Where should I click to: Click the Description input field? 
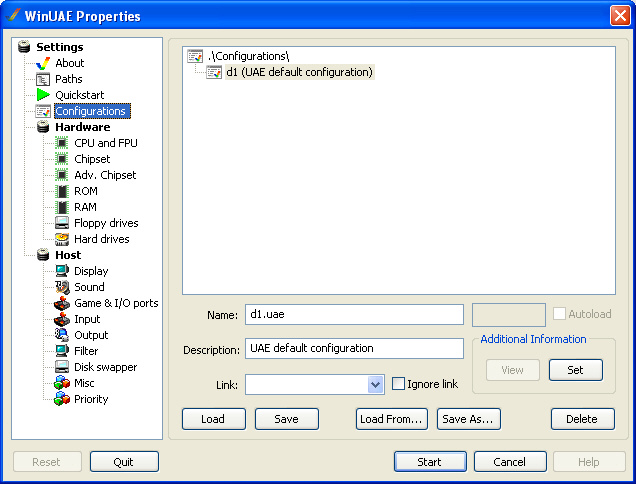(354, 348)
